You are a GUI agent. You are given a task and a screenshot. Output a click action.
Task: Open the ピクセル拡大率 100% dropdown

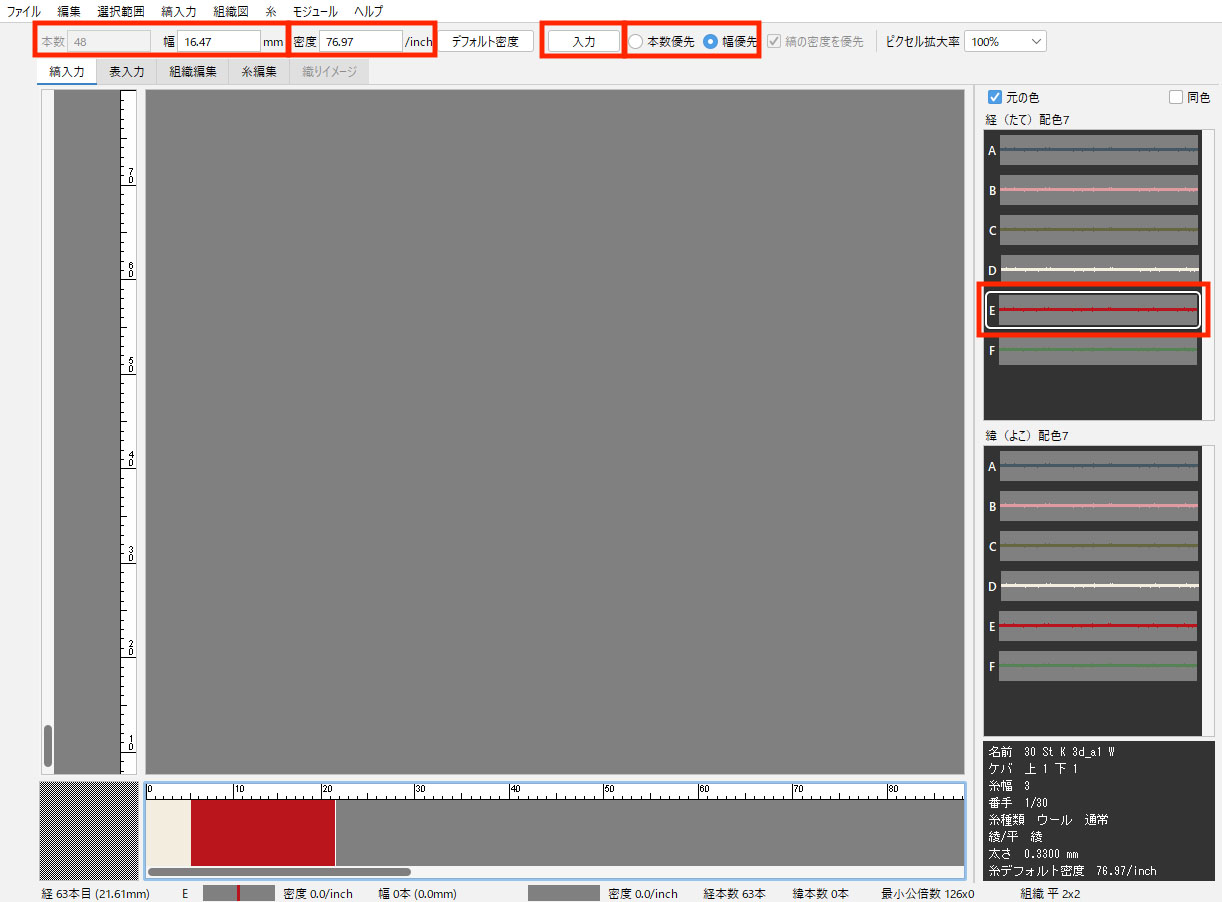pos(1005,42)
